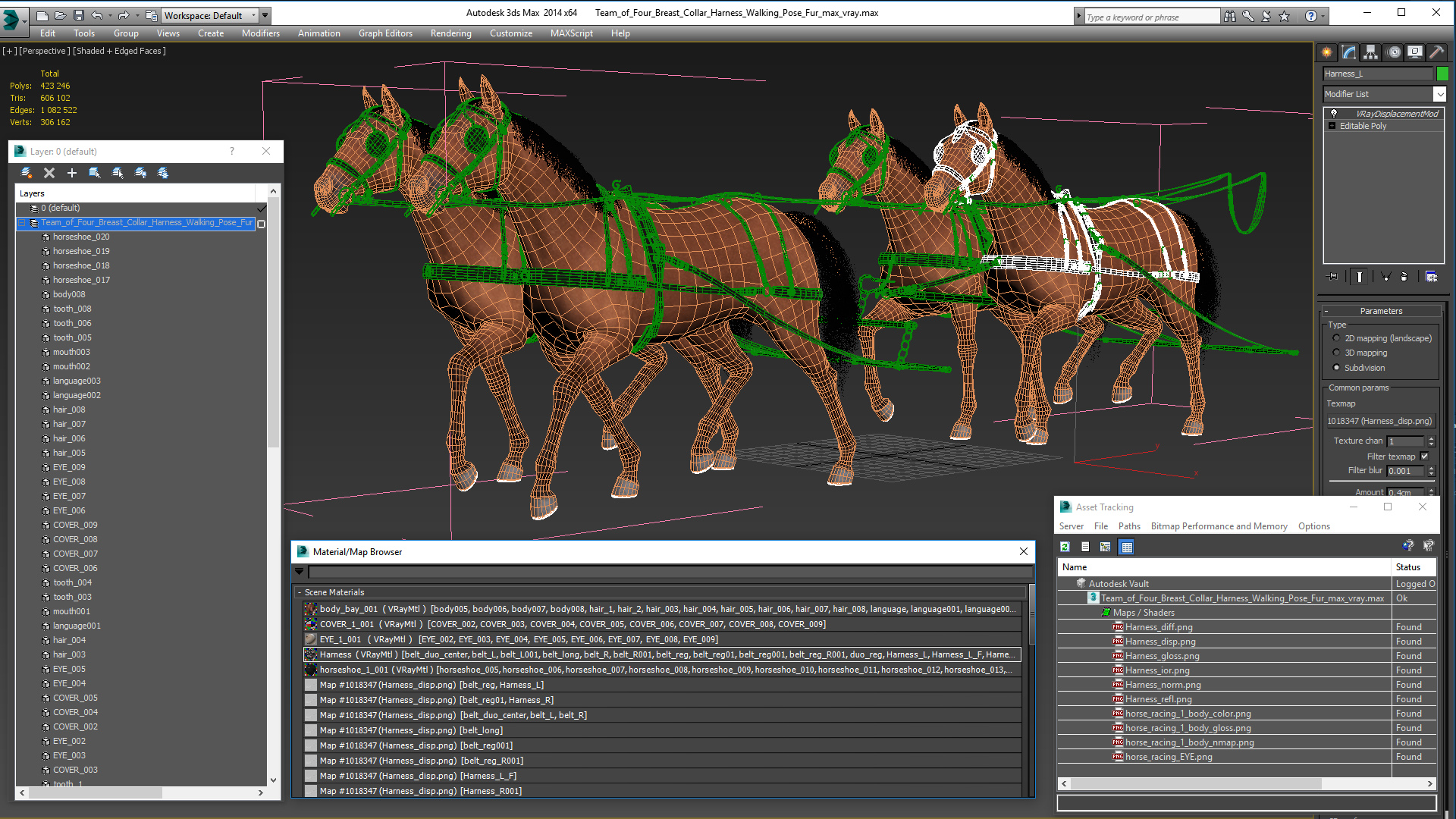Click the keyword search input field
The image size is (1456, 819).
pyautogui.click(x=1151, y=17)
